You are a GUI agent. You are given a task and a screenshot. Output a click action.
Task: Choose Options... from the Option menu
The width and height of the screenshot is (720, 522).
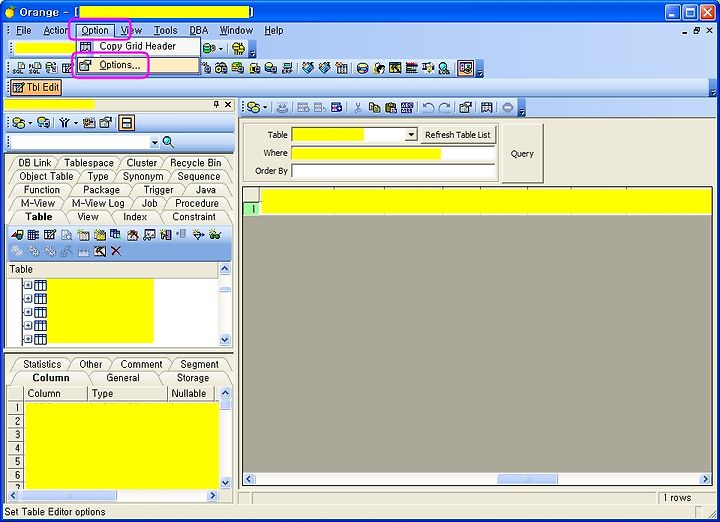coord(138,65)
